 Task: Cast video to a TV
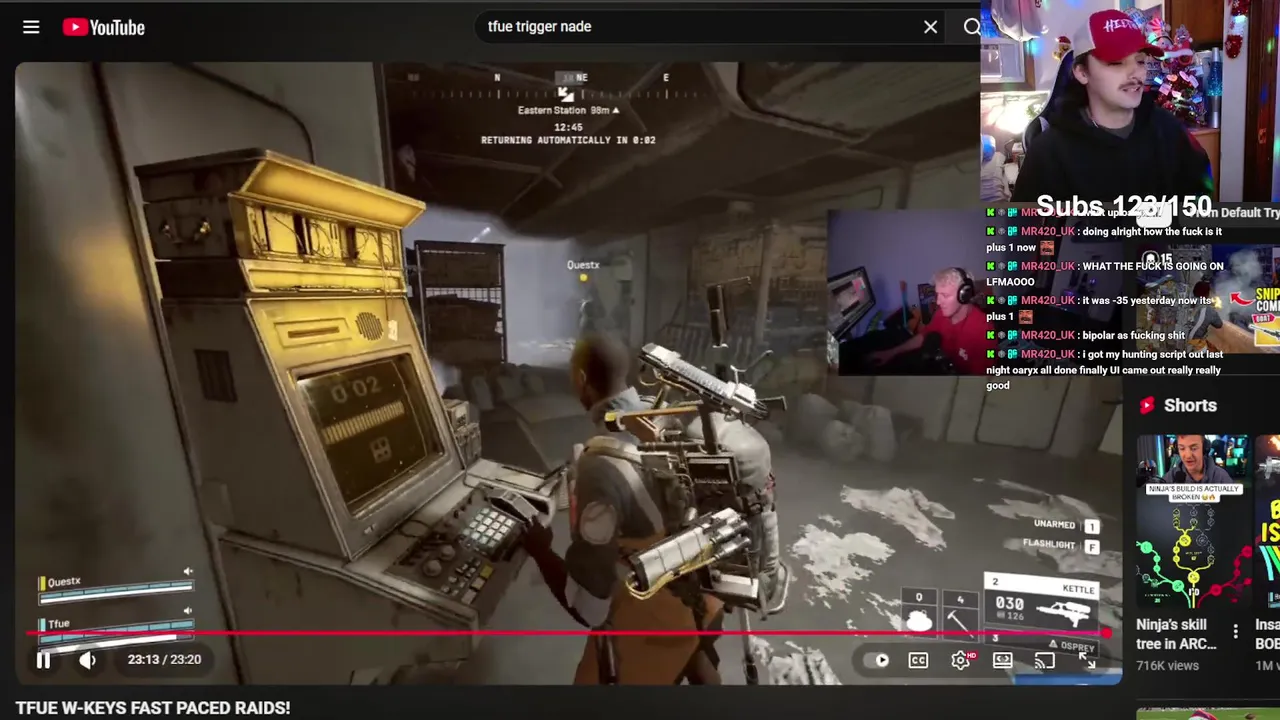(x=1044, y=660)
